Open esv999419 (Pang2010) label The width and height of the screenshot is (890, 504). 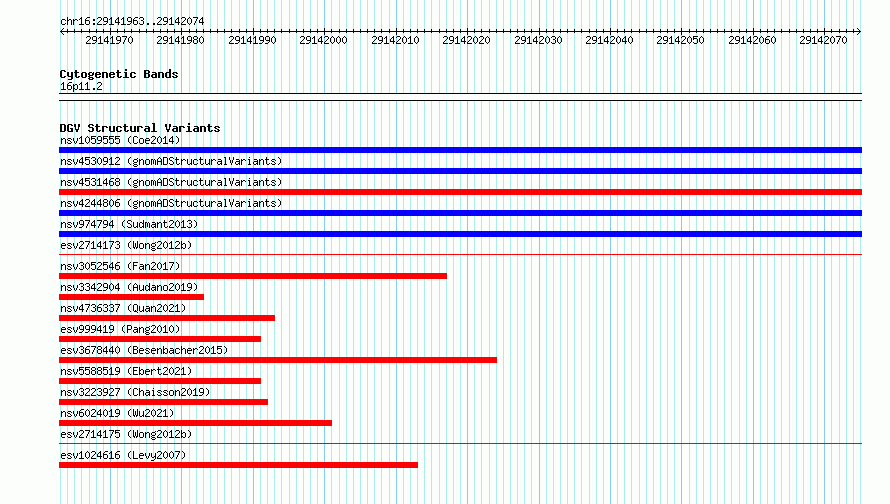120,329
